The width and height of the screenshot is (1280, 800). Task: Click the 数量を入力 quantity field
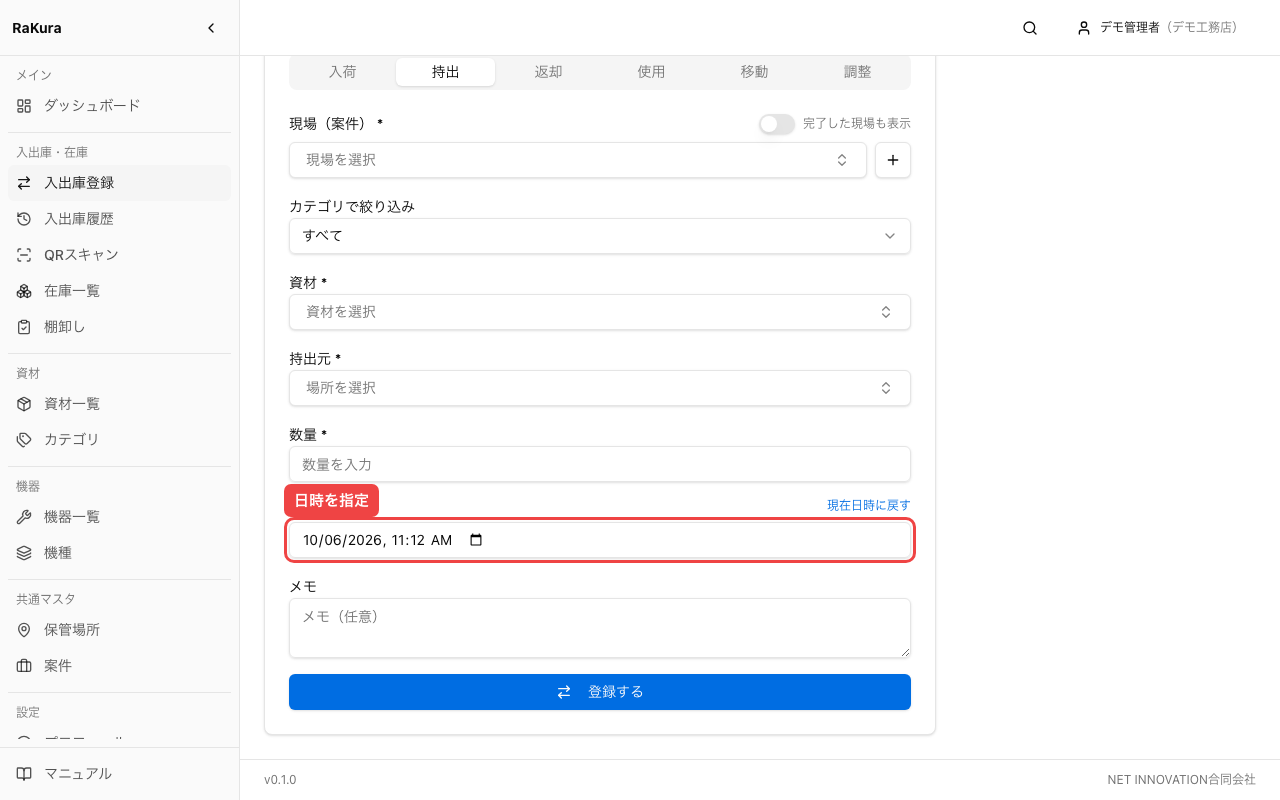tap(600, 464)
